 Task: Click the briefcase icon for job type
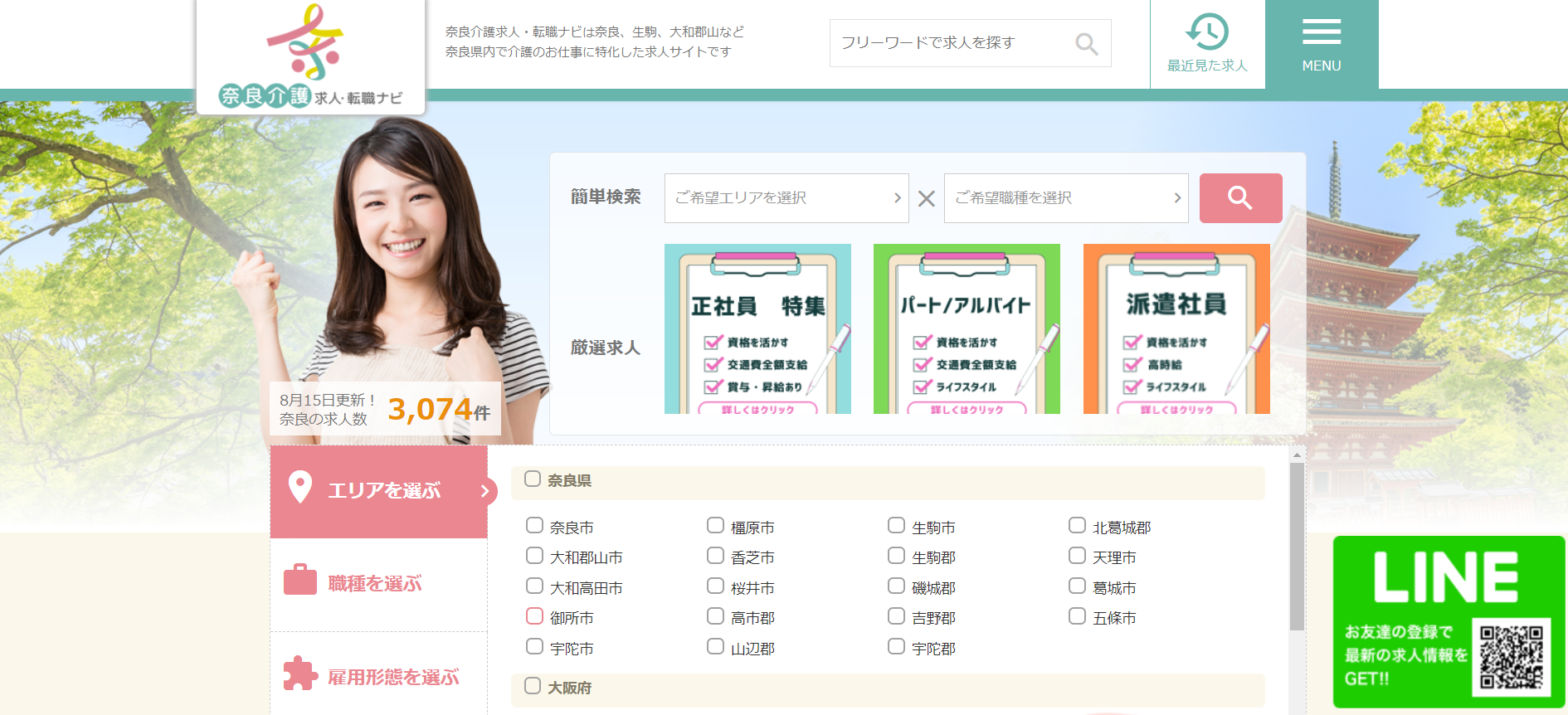pyautogui.click(x=299, y=581)
